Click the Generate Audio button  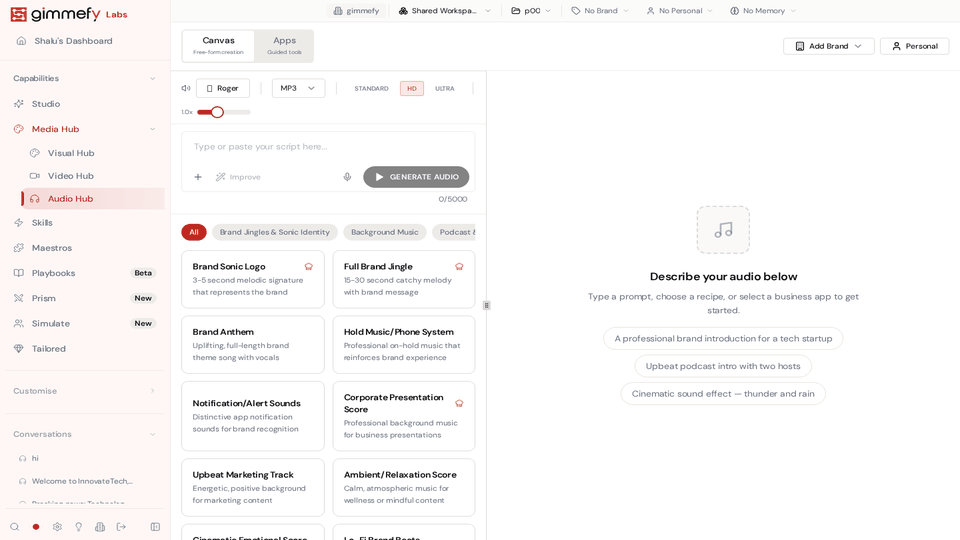tap(416, 177)
